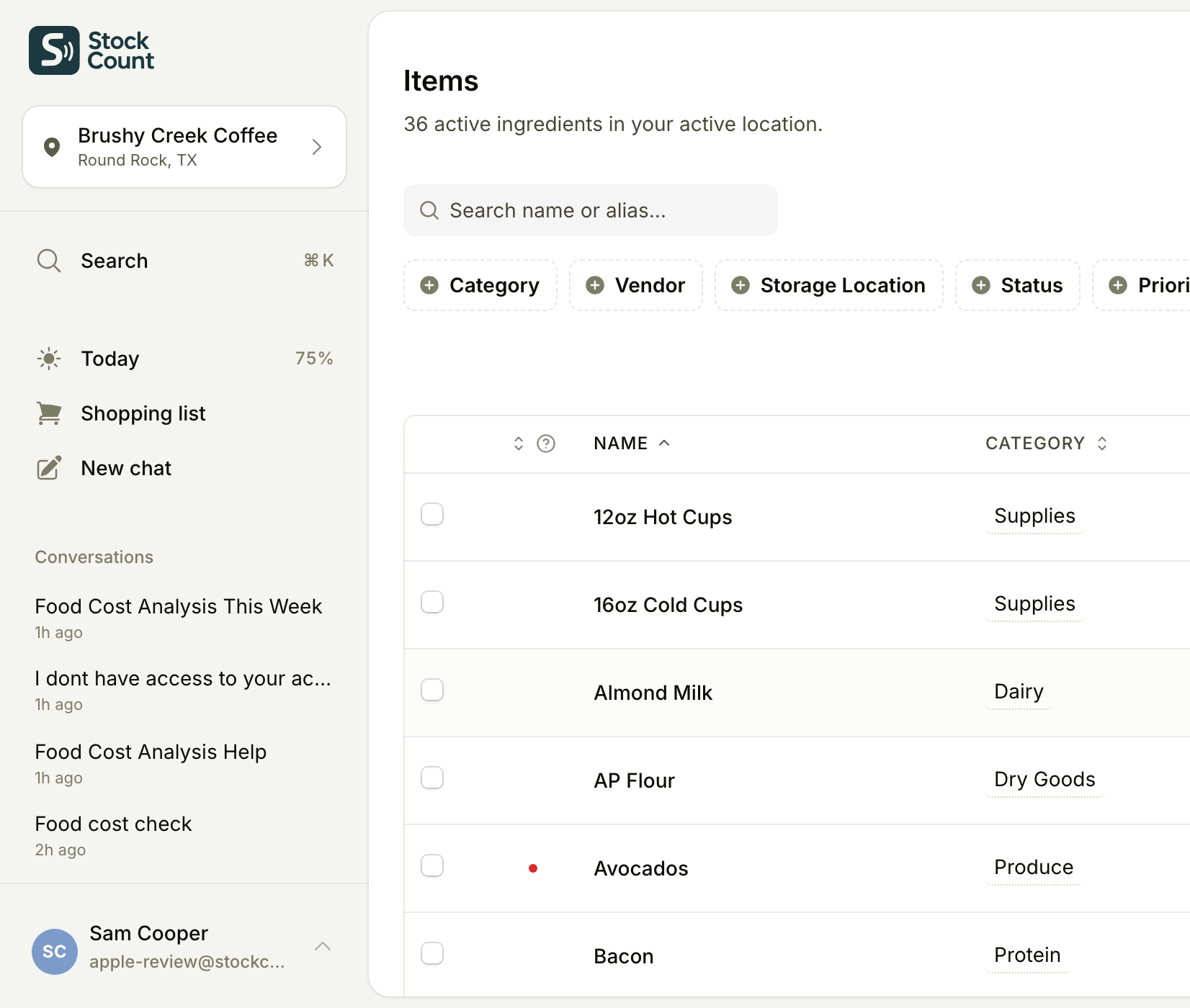Open Food cost check conversation
This screenshot has width=1190, height=1008.
pos(184,835)
